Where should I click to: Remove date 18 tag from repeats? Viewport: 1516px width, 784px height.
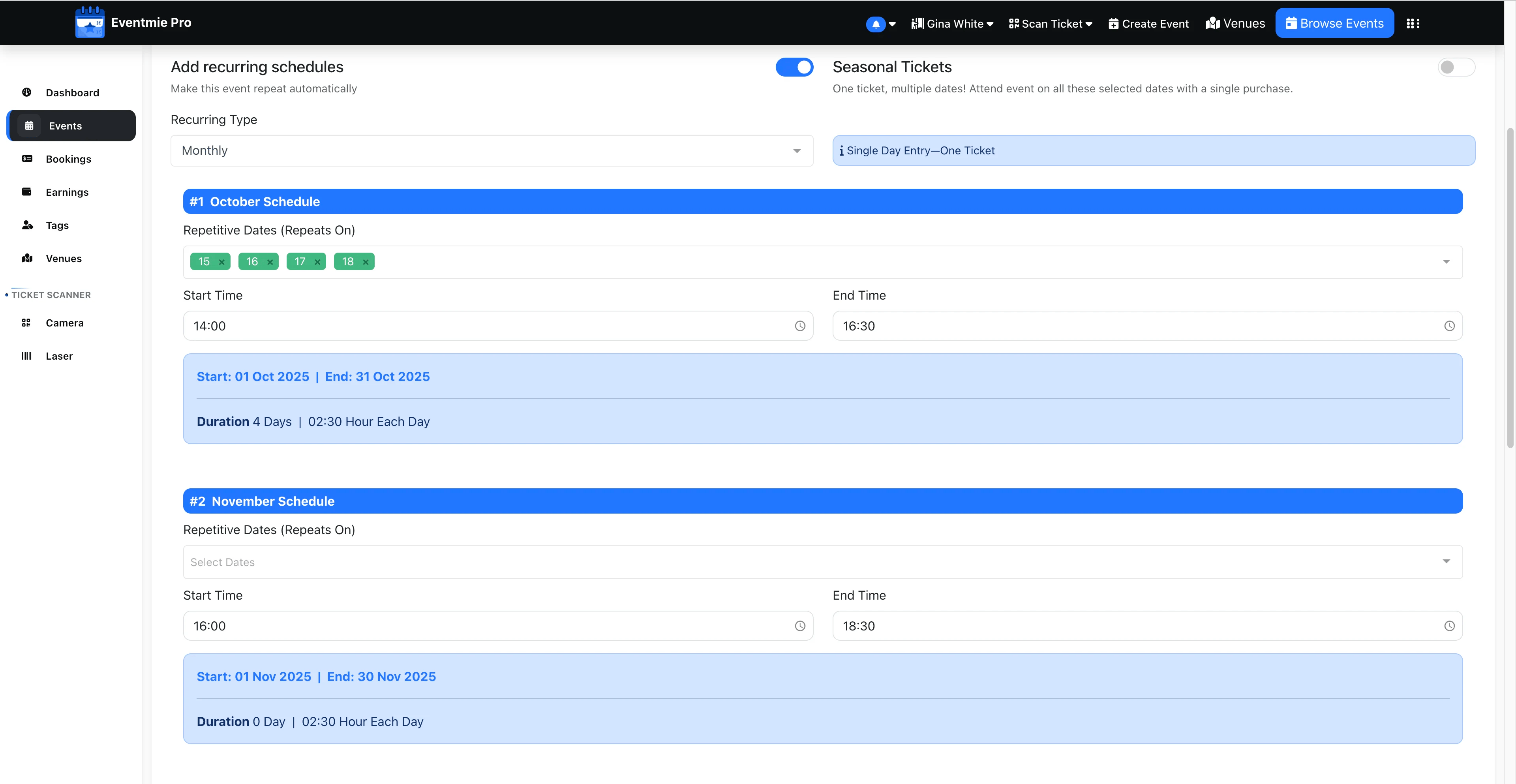[366, 262]
